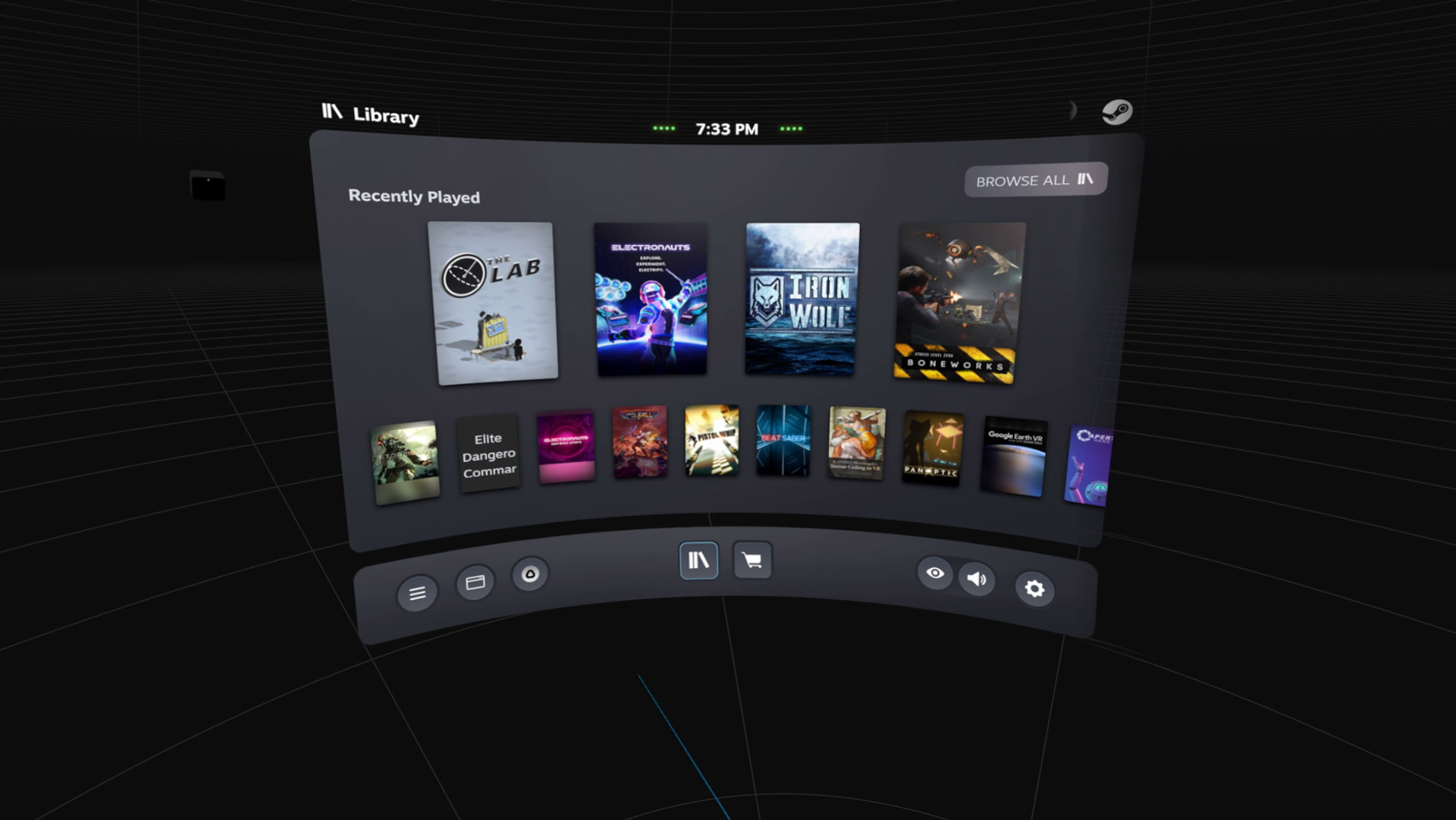Viewport: 1456px width, 820px height.
Task: Open the Store tab from the center bar
Action: coord(752,560)
